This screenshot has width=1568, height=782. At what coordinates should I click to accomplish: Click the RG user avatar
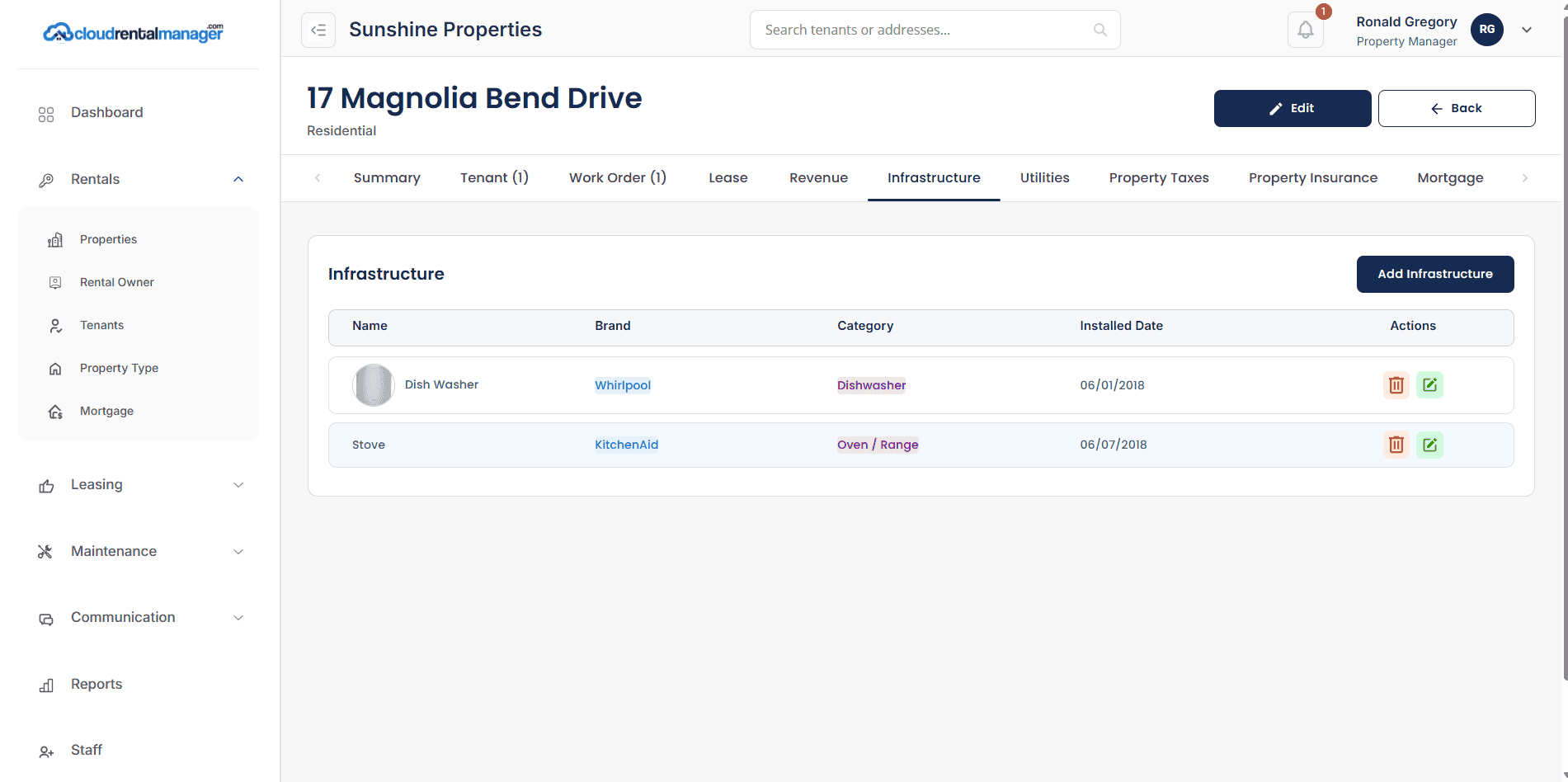pyautogui.click(x=1486, y=30)
